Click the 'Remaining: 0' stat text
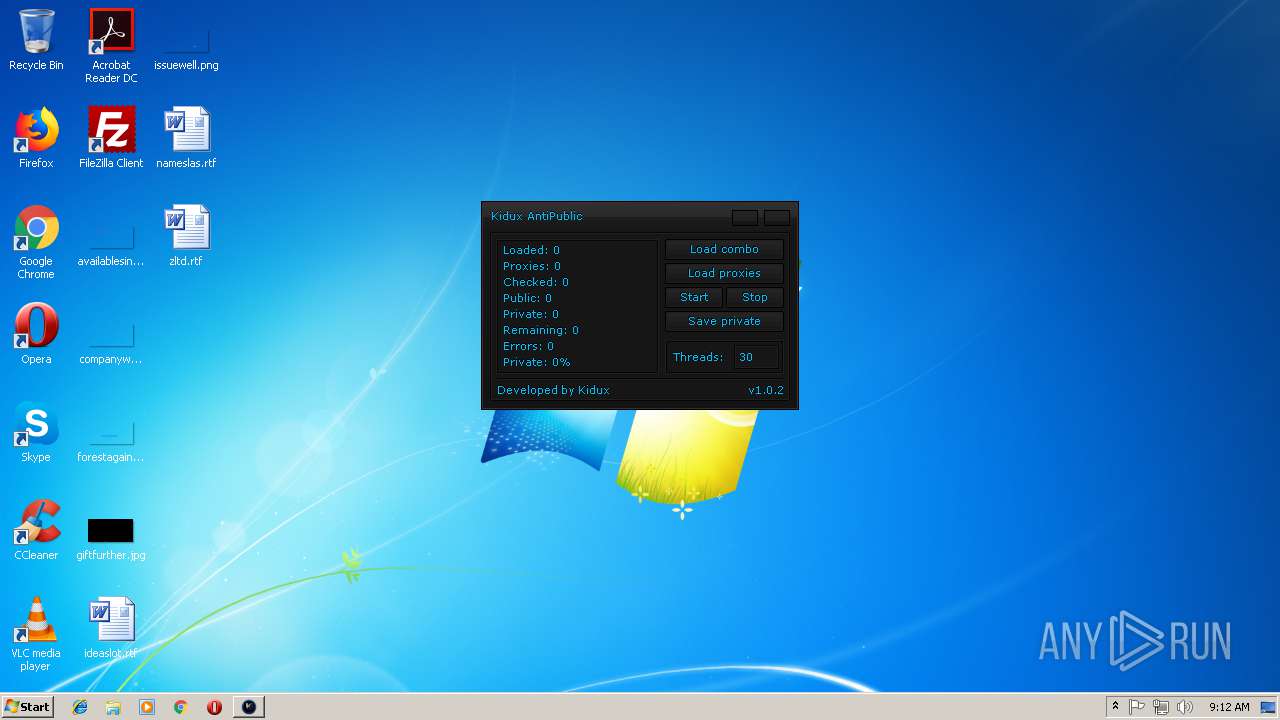1280x720 pixels. coord(541,330)
